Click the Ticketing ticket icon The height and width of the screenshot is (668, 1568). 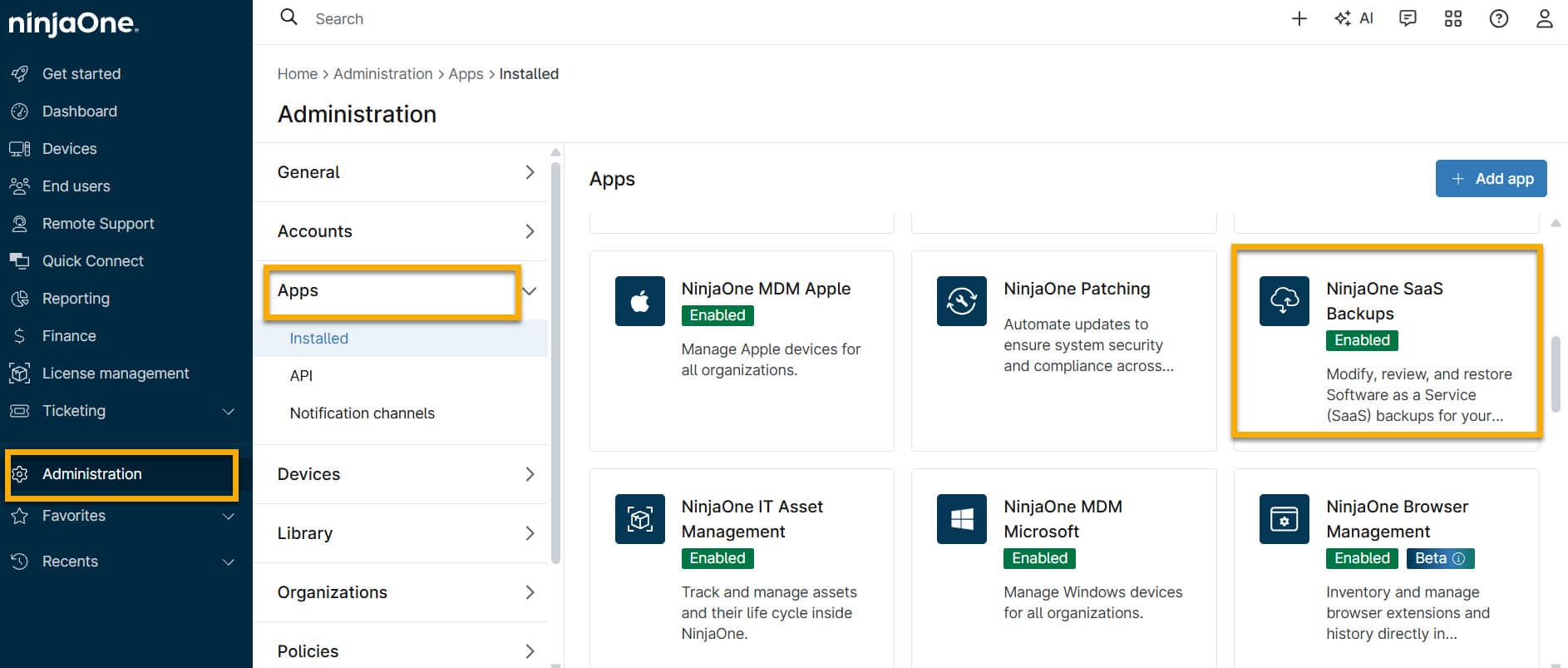tap(20, 411)
